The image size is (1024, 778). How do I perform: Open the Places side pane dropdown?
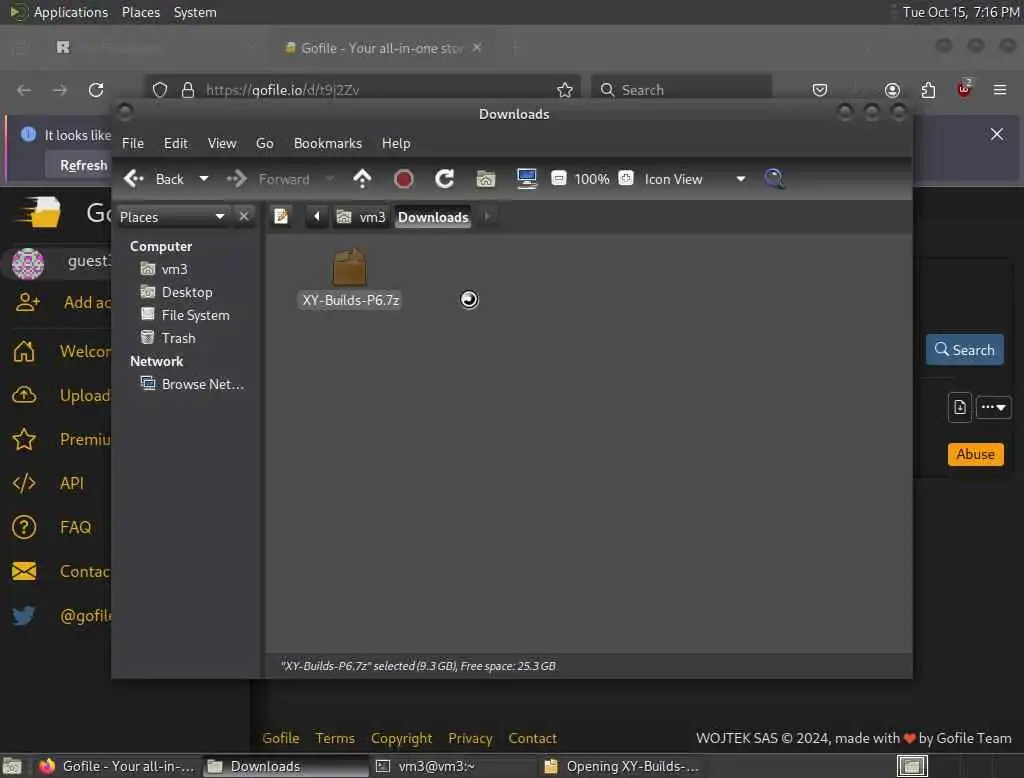[x=172, y=217]
